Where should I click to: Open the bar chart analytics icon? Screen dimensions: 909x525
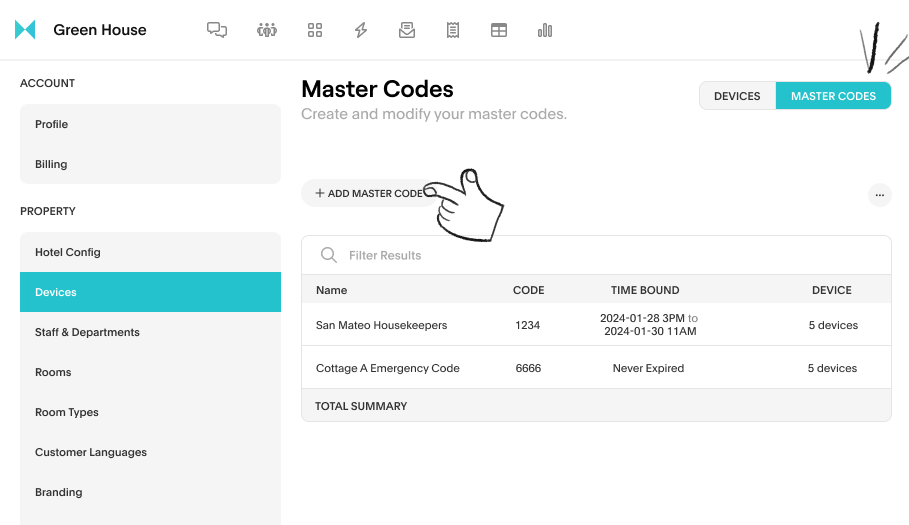(x=545, y=30)
